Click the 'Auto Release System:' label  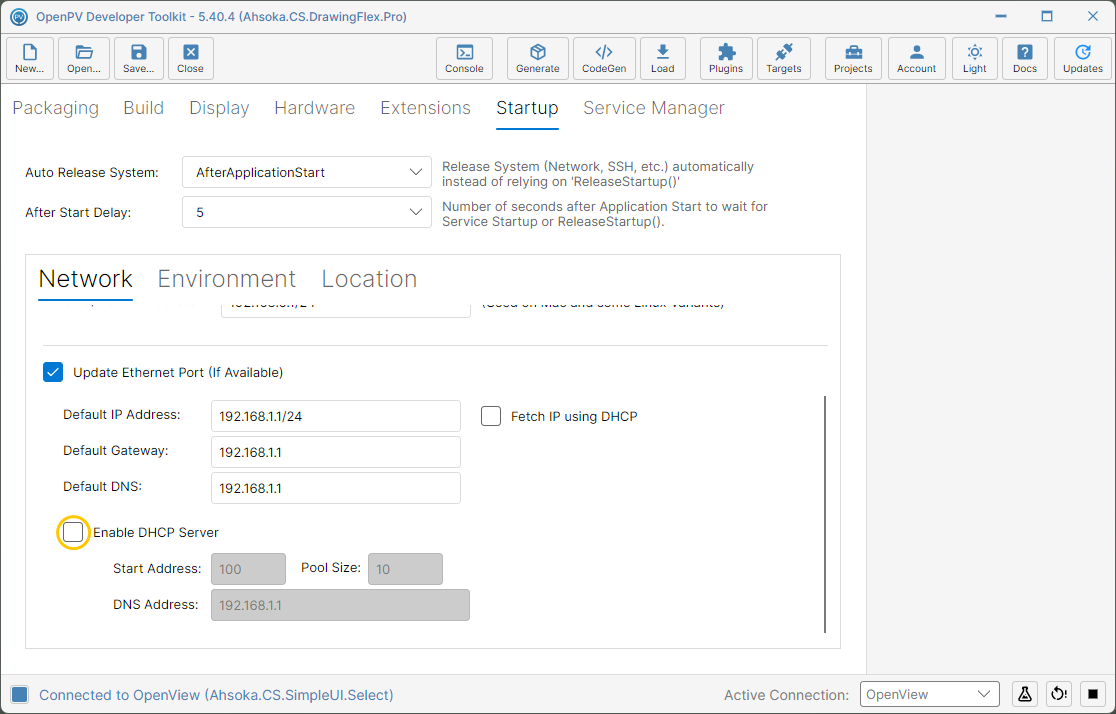92,172
